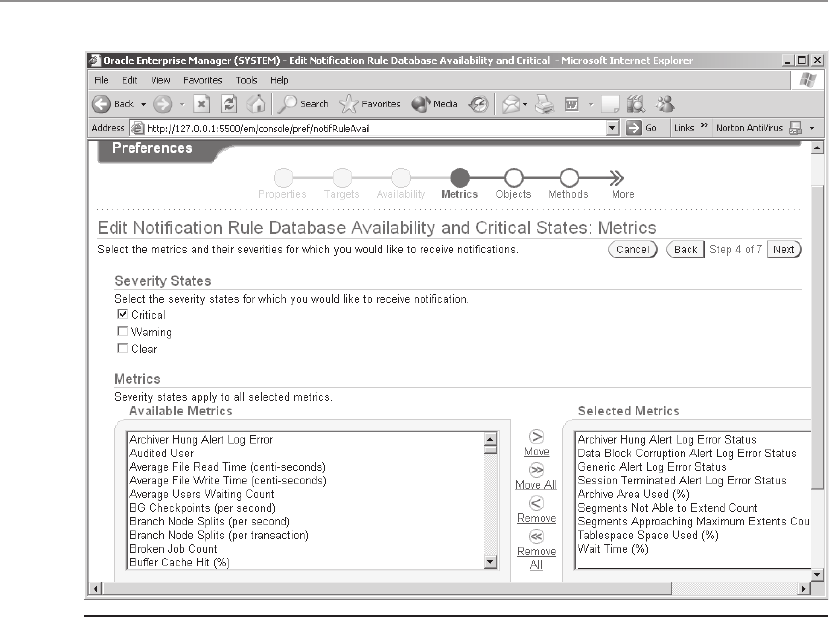
Task: Go to Home page icon
Action: click(257, 104)
